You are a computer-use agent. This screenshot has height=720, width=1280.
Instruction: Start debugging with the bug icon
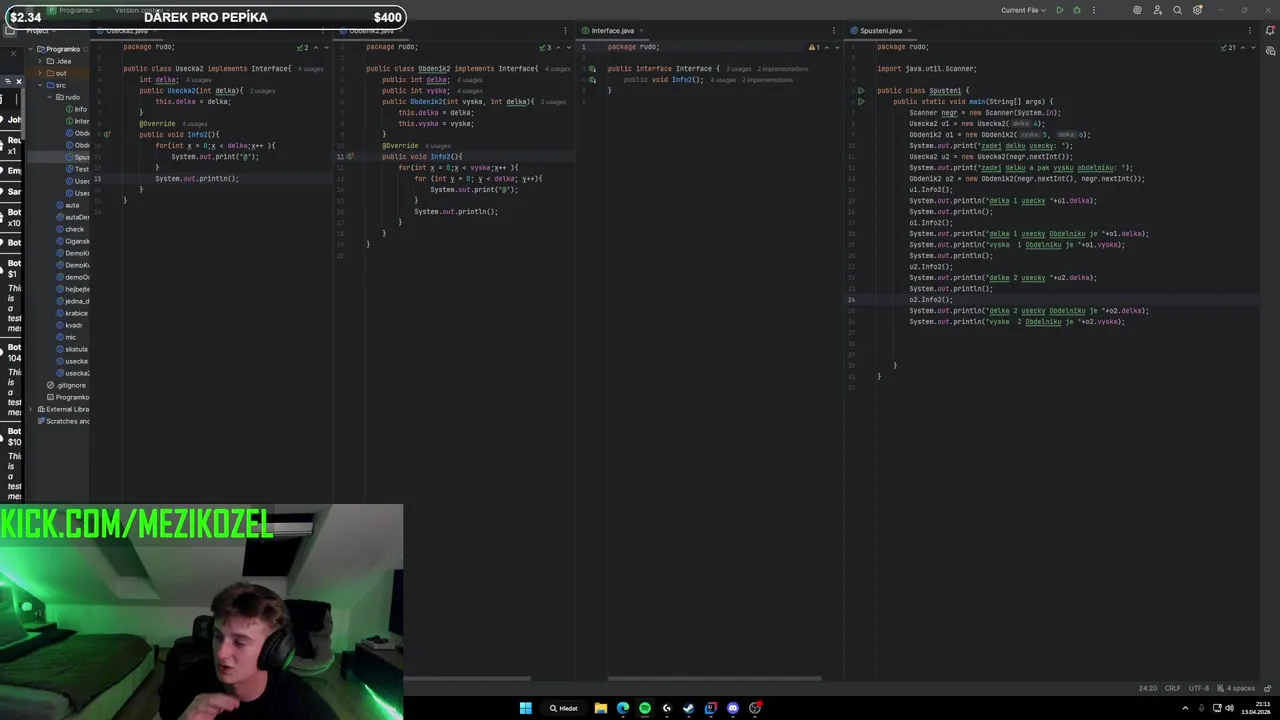pos(1077,10)
